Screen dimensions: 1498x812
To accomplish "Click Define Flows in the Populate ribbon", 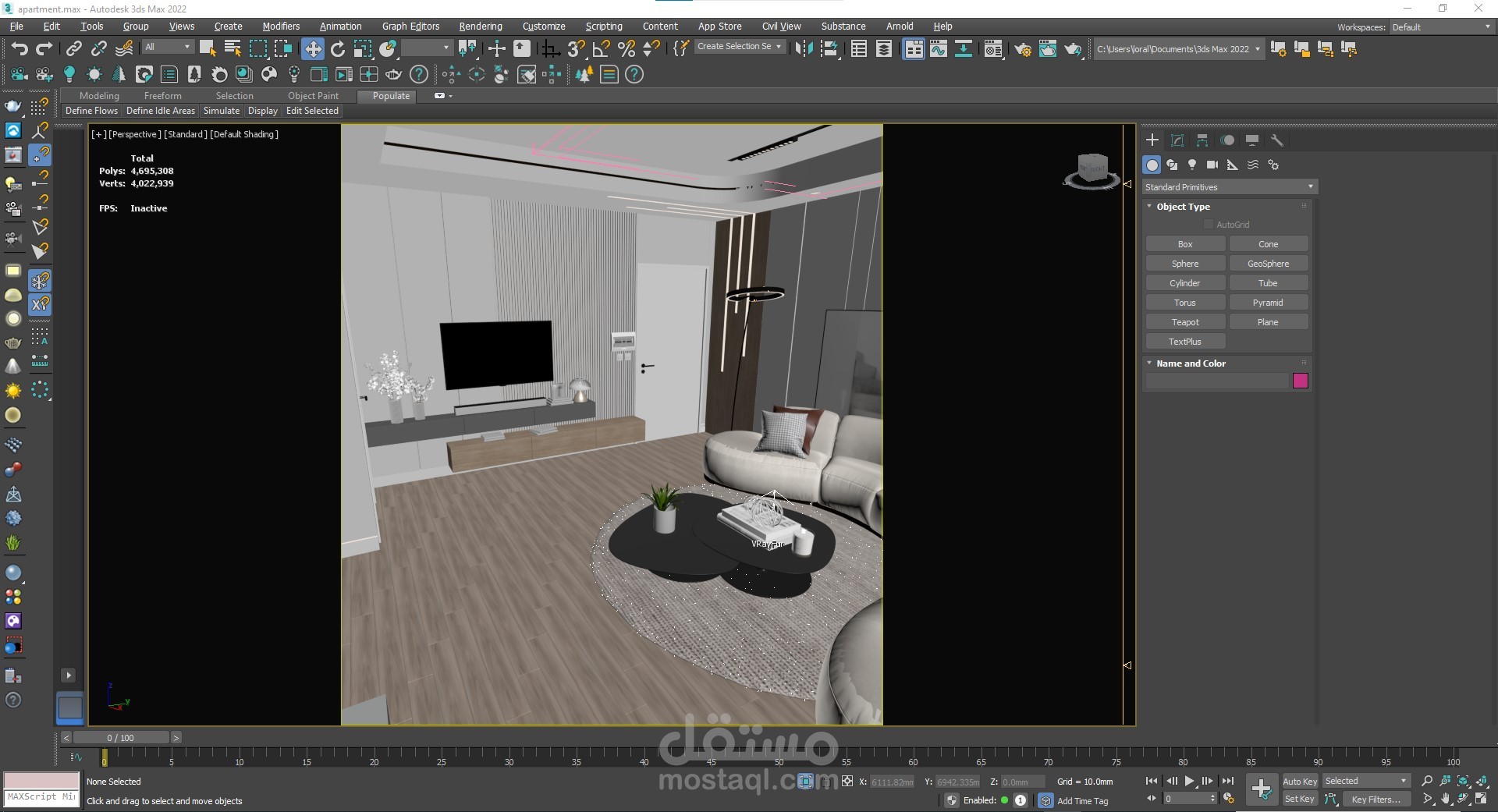I will coord(91,111).
